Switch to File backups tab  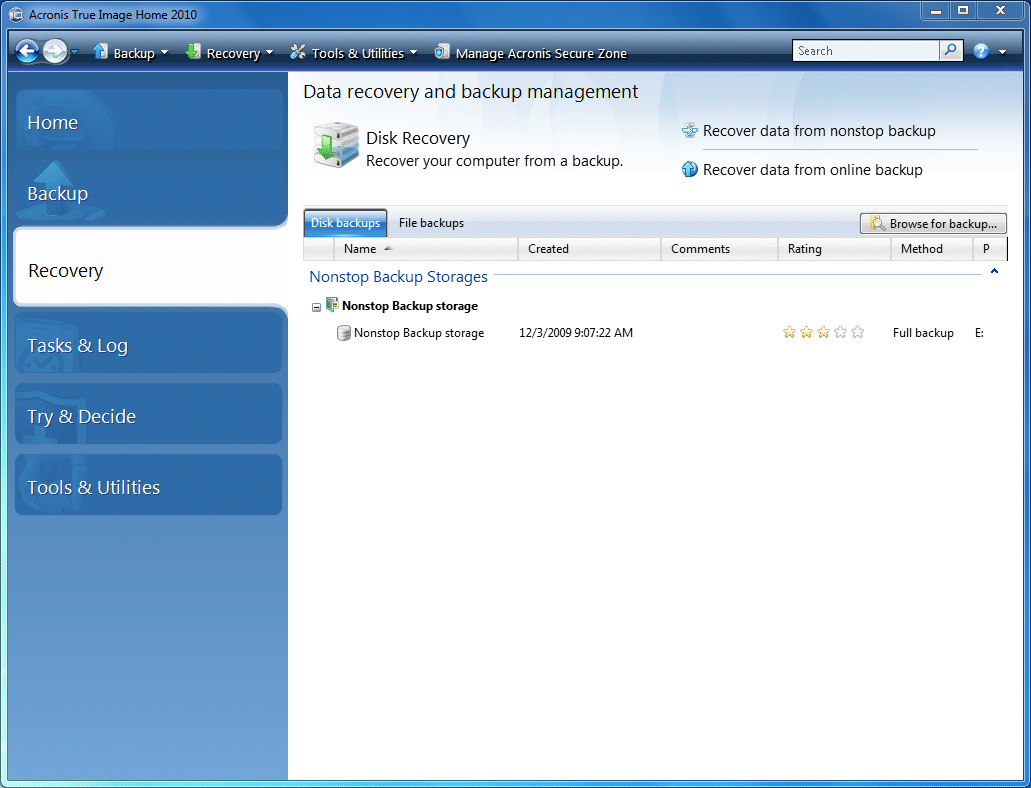pyautogui.click(x=431, y=223)
